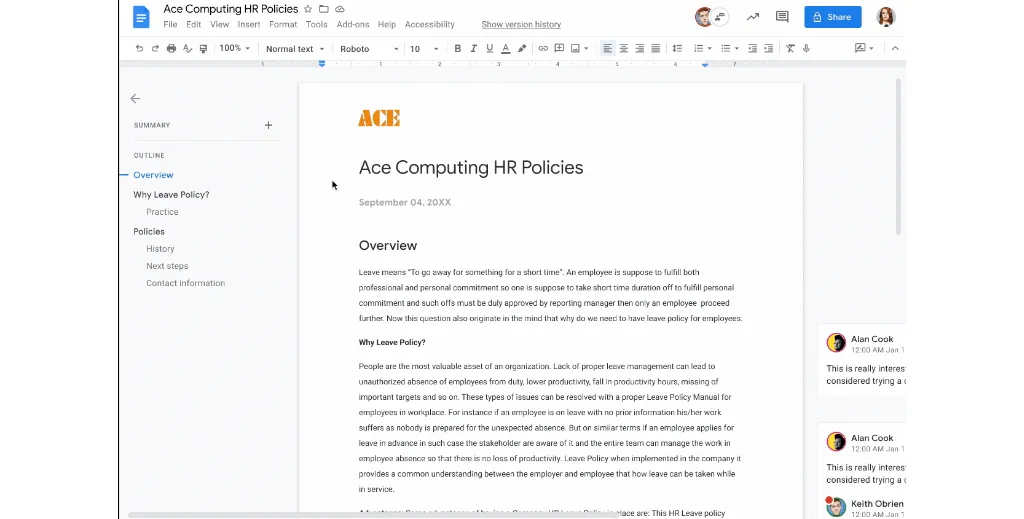Open the File menu
This screenshot has height=519, width=1024.
(x=170, y=24)
